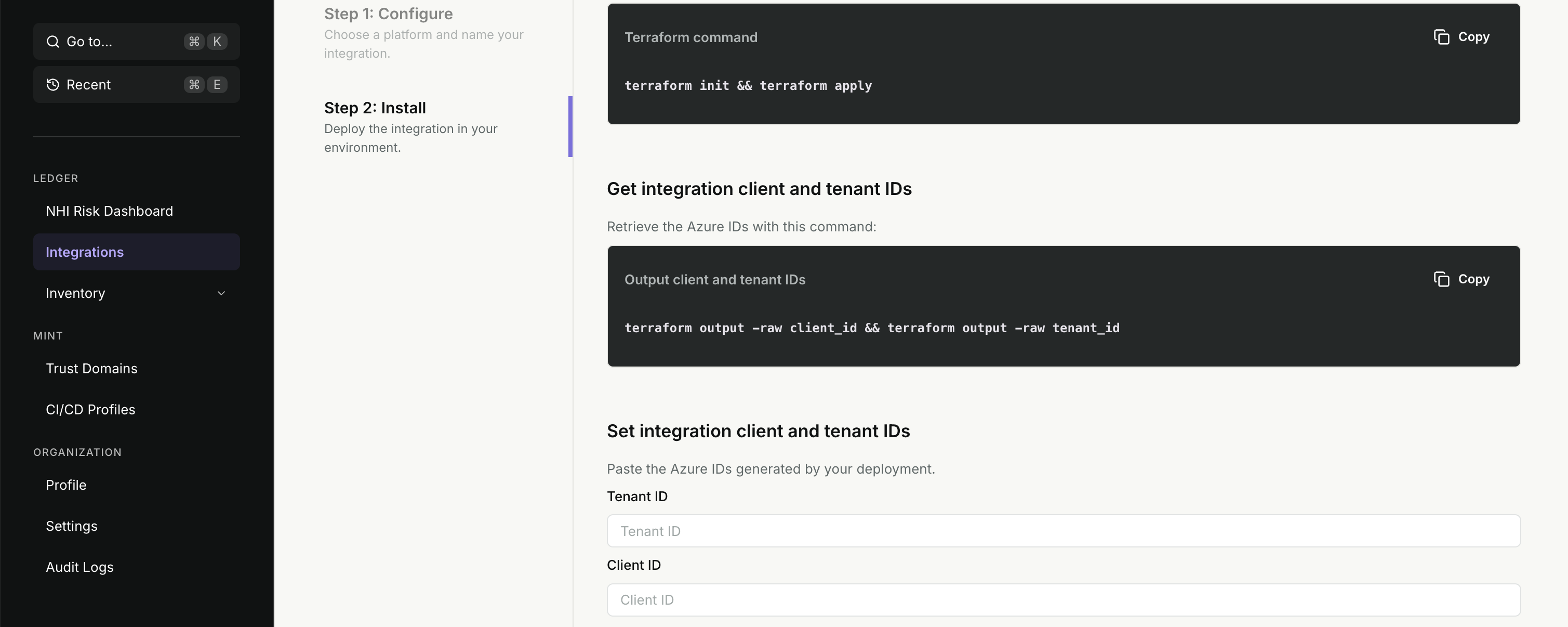Focus the Client ID input field
This screenshot has width=1568, height=627.
(1064, 599)
